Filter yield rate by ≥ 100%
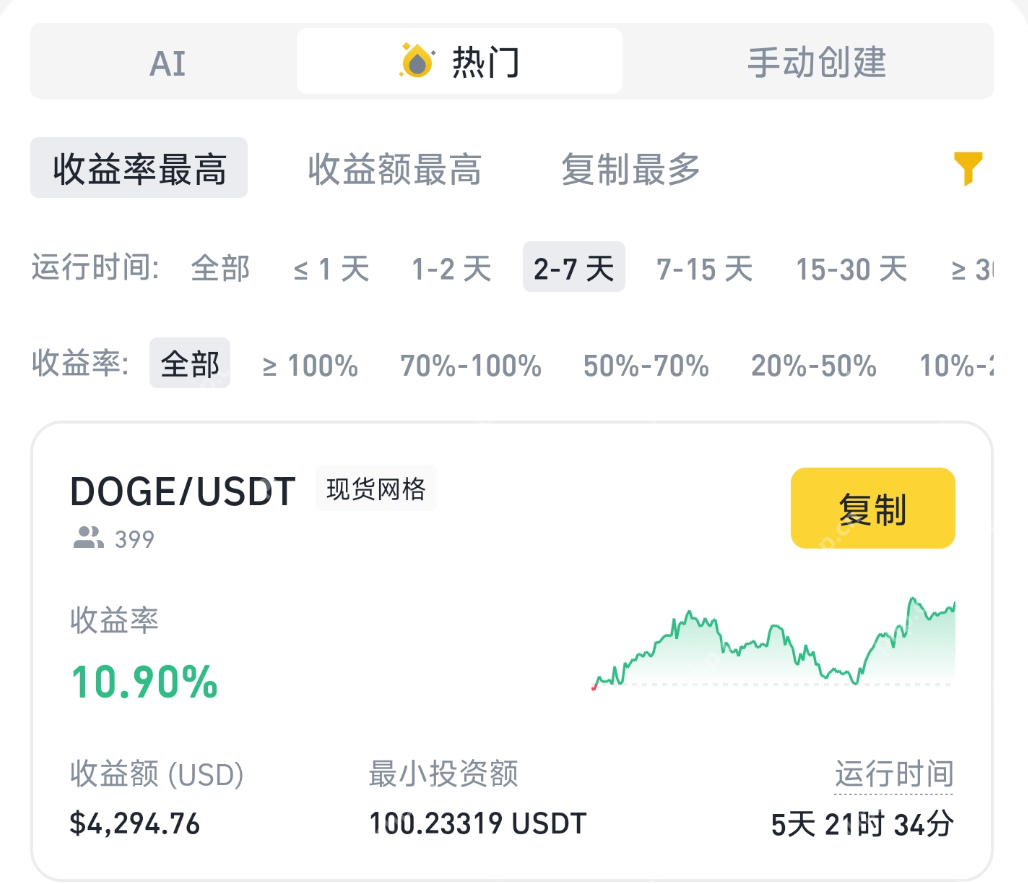 [311, 365]
